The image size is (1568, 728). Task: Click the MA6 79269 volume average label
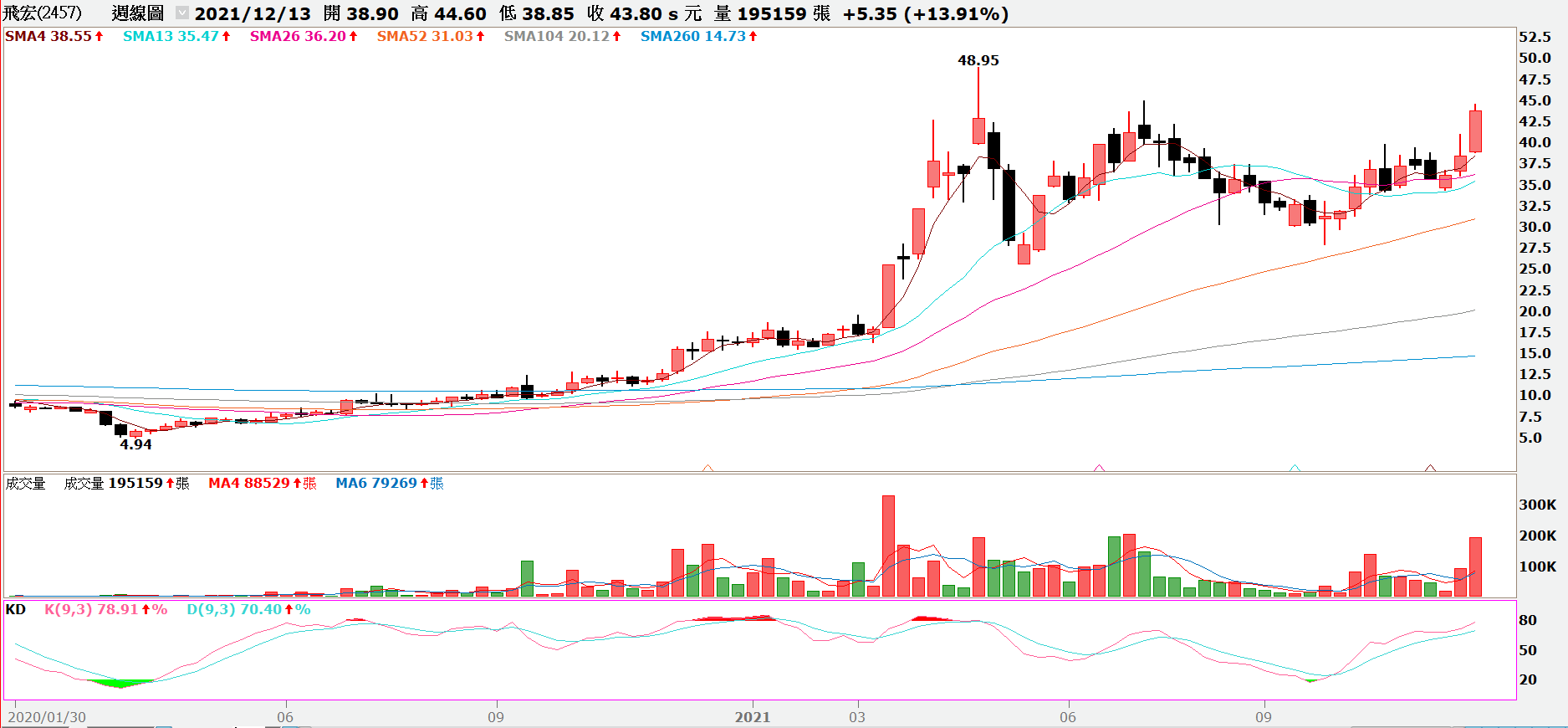tap(375, 484)
